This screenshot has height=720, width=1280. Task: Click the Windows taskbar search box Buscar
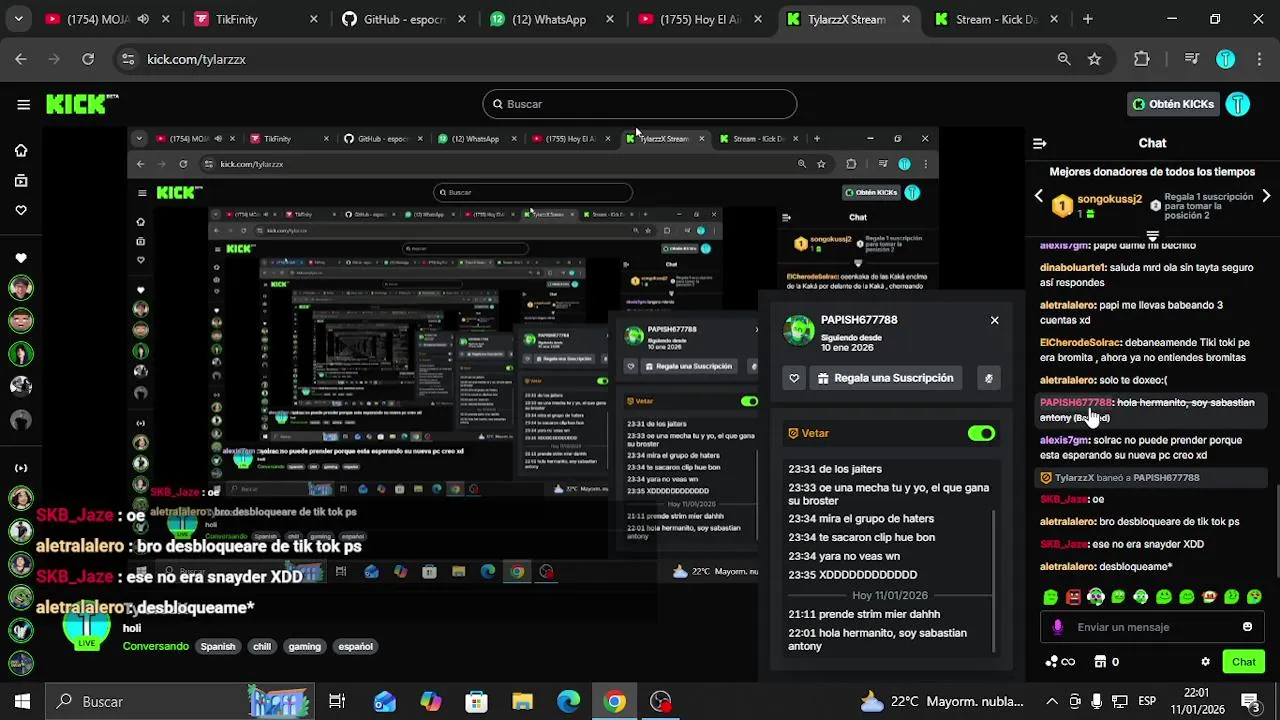point(180,701)
